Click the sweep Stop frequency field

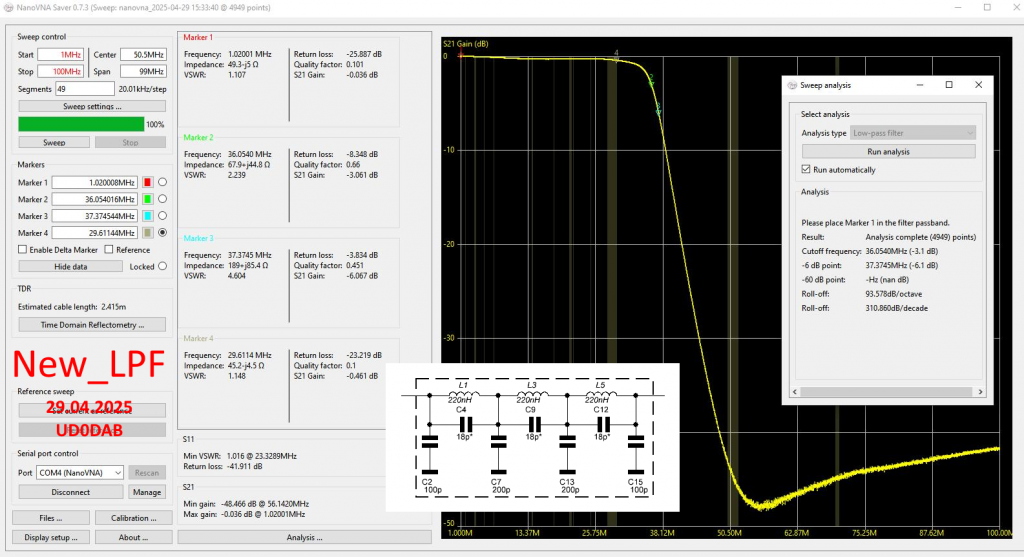(x=60, y=71)
